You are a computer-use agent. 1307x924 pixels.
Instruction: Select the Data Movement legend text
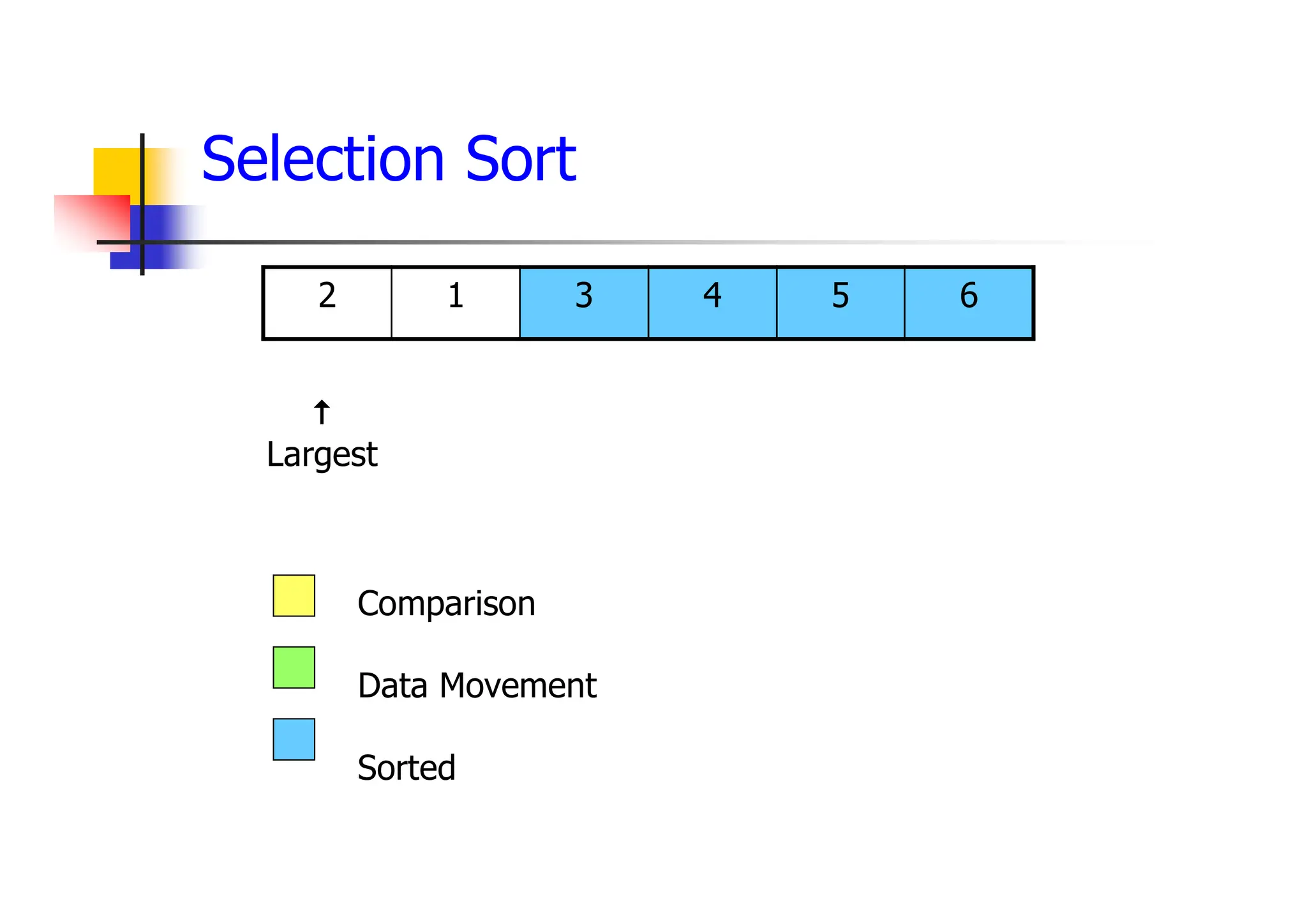(x=477, y=686)
